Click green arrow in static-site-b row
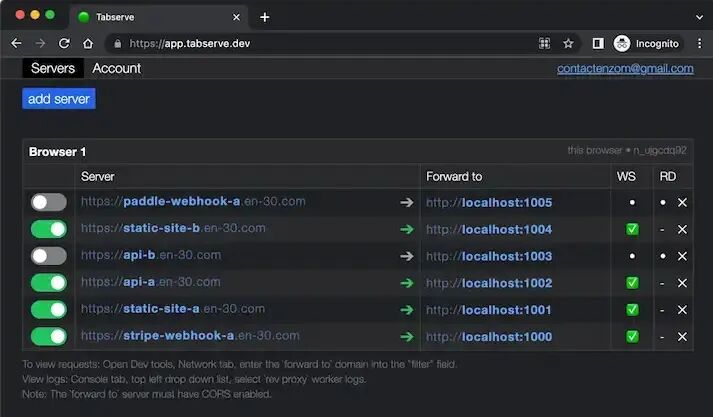 407,229
